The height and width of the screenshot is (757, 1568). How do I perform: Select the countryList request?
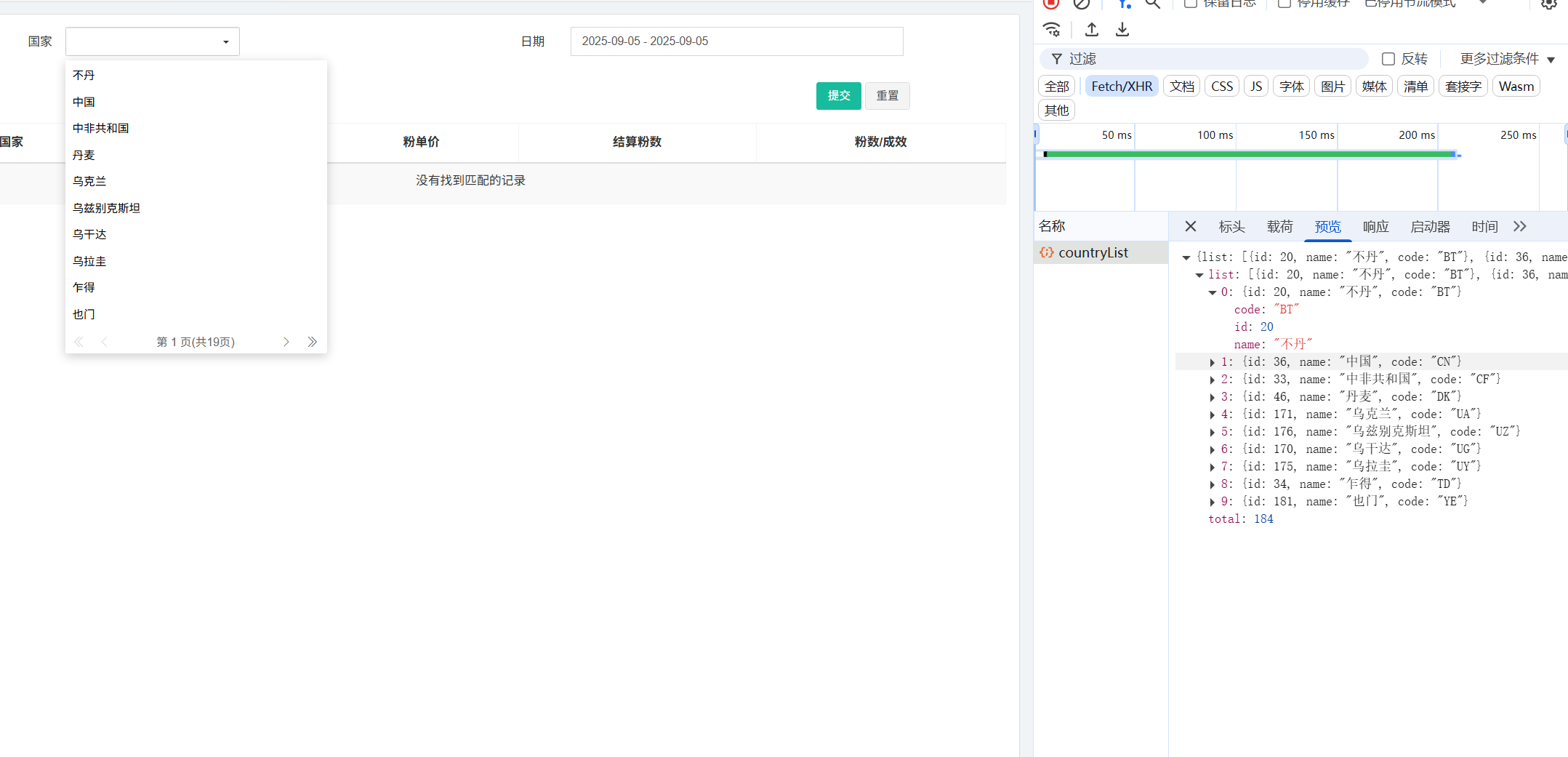1093,252
